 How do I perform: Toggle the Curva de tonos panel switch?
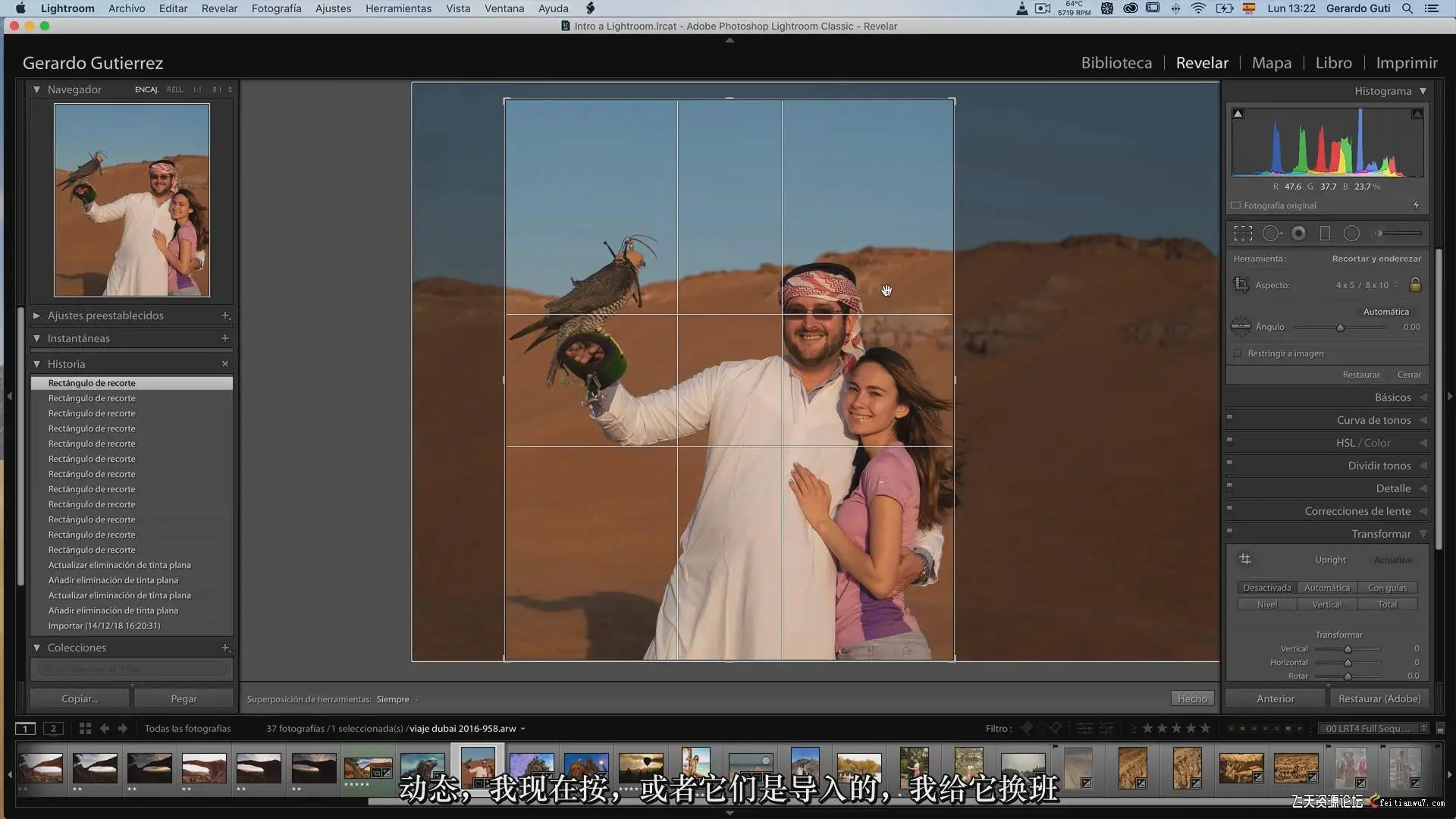pyautogui.click(x=1229, y=417)
